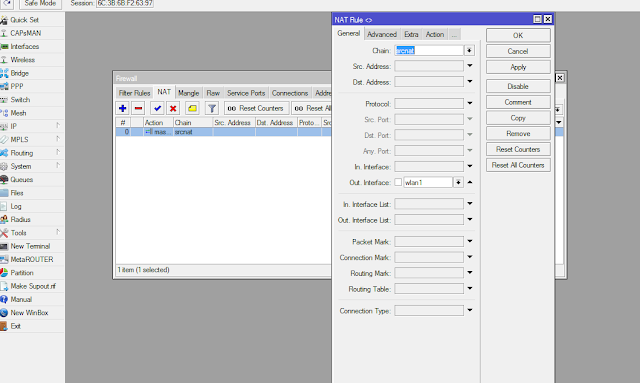Click Reset Counters button in Firewall toolbar
The image size is (640, 383).
coord(256,108)
